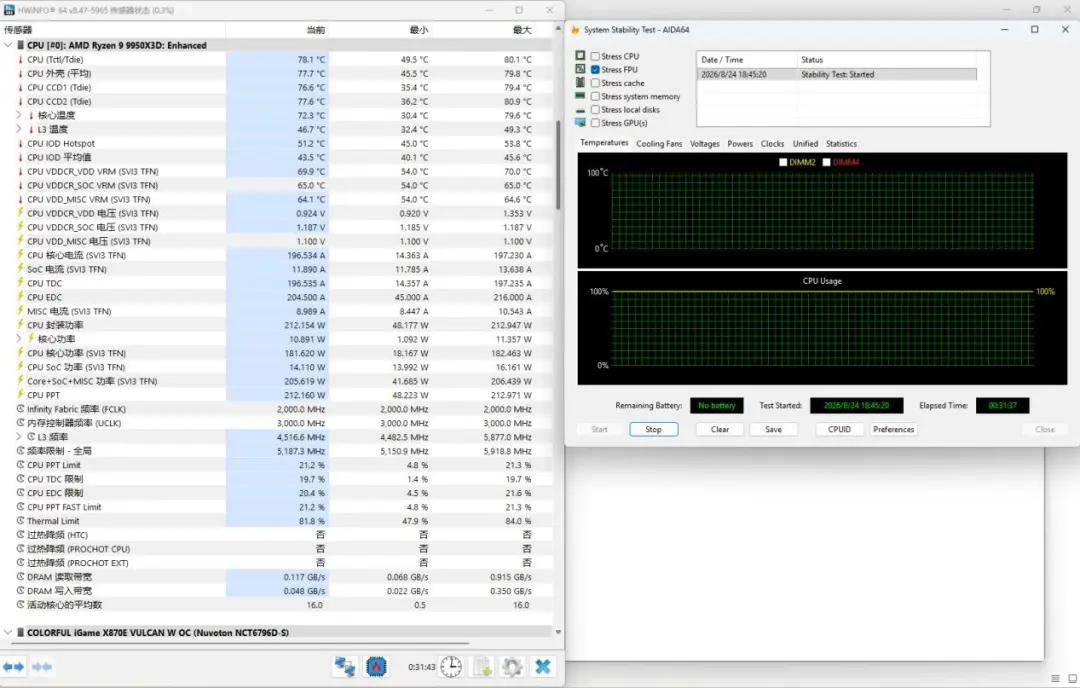Switch to the Voltages tab

point(705,144)
